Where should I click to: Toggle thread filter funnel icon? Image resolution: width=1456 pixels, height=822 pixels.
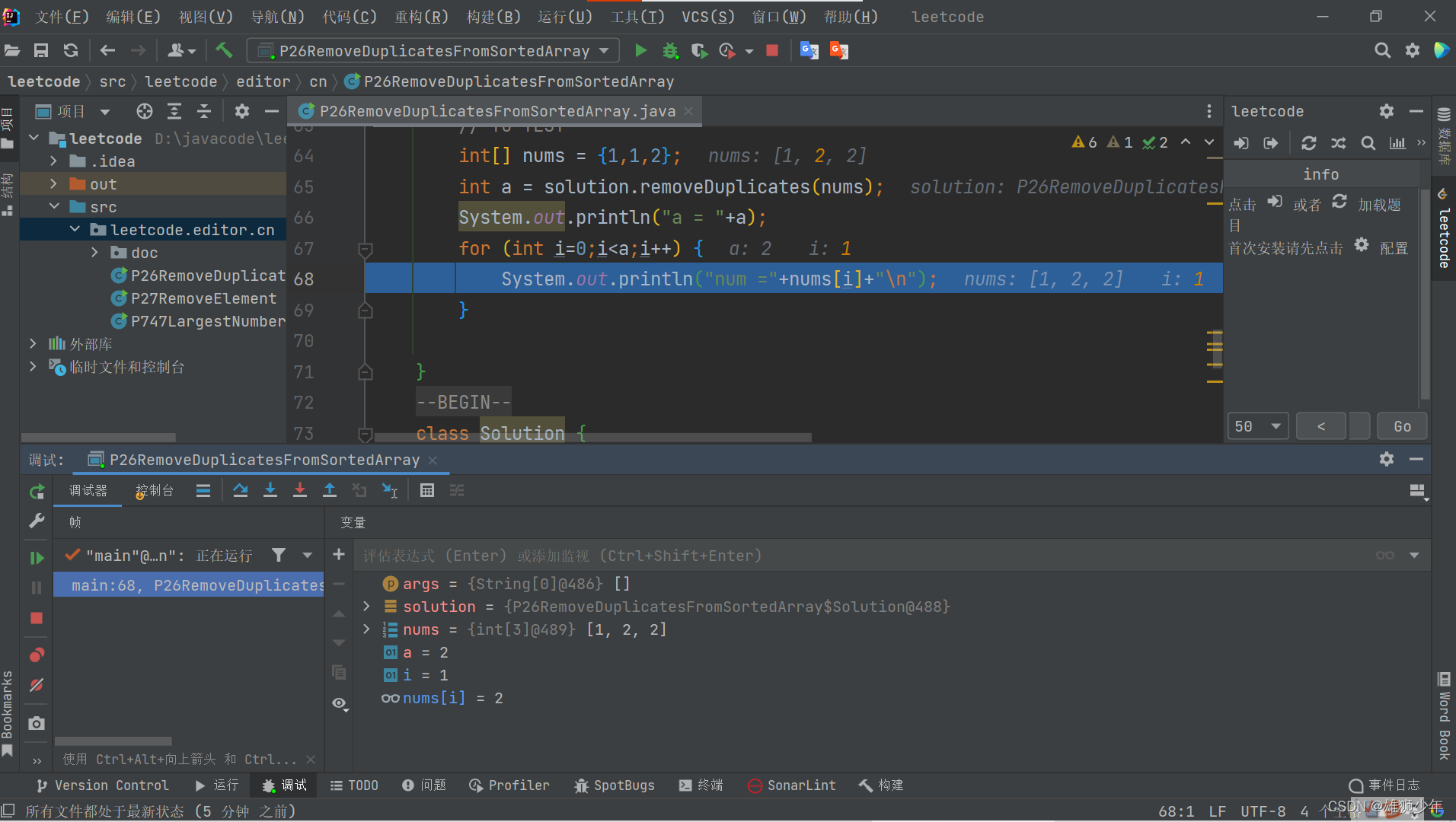pos(279,556)
